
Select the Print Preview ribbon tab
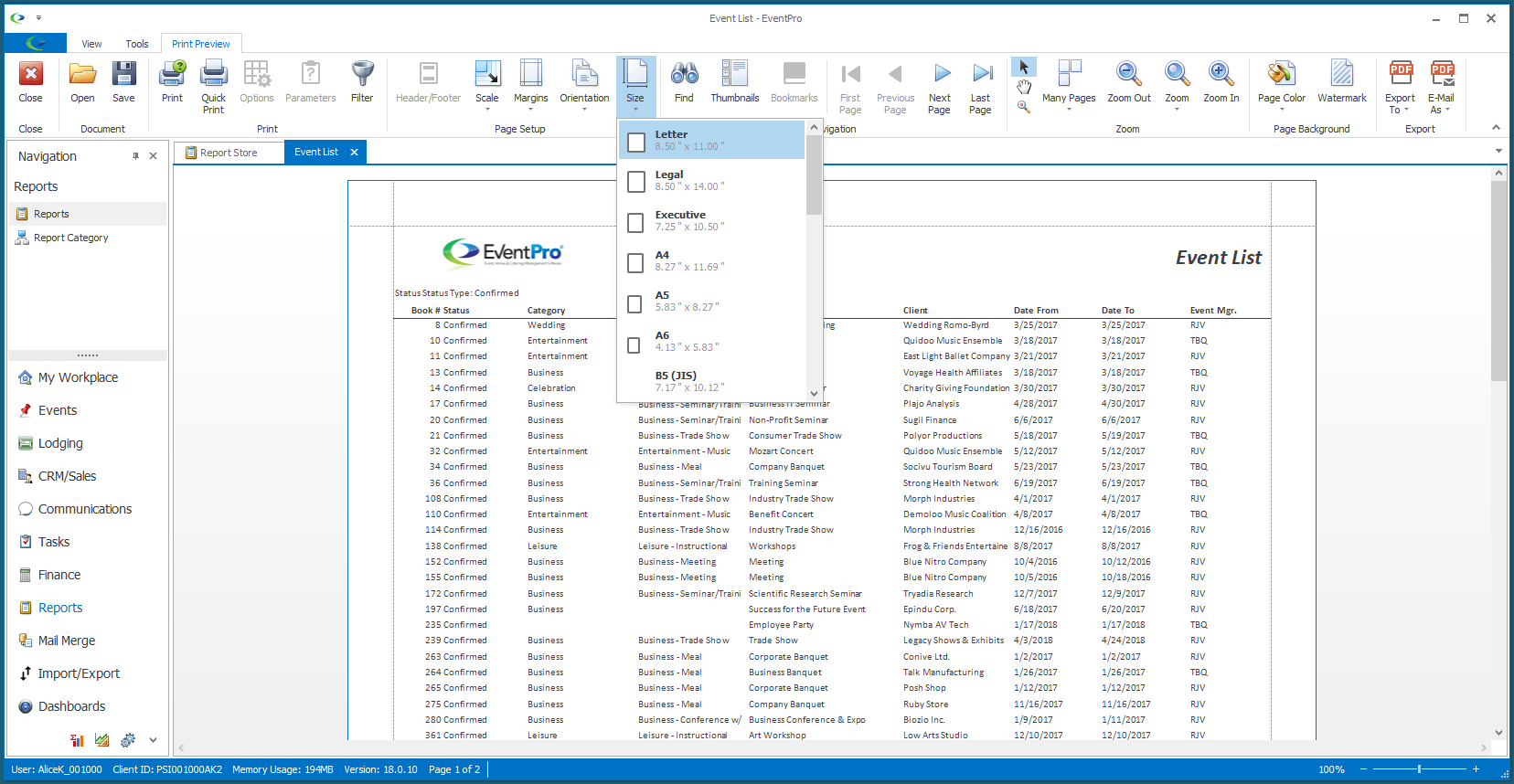click(x=201, y=44)
